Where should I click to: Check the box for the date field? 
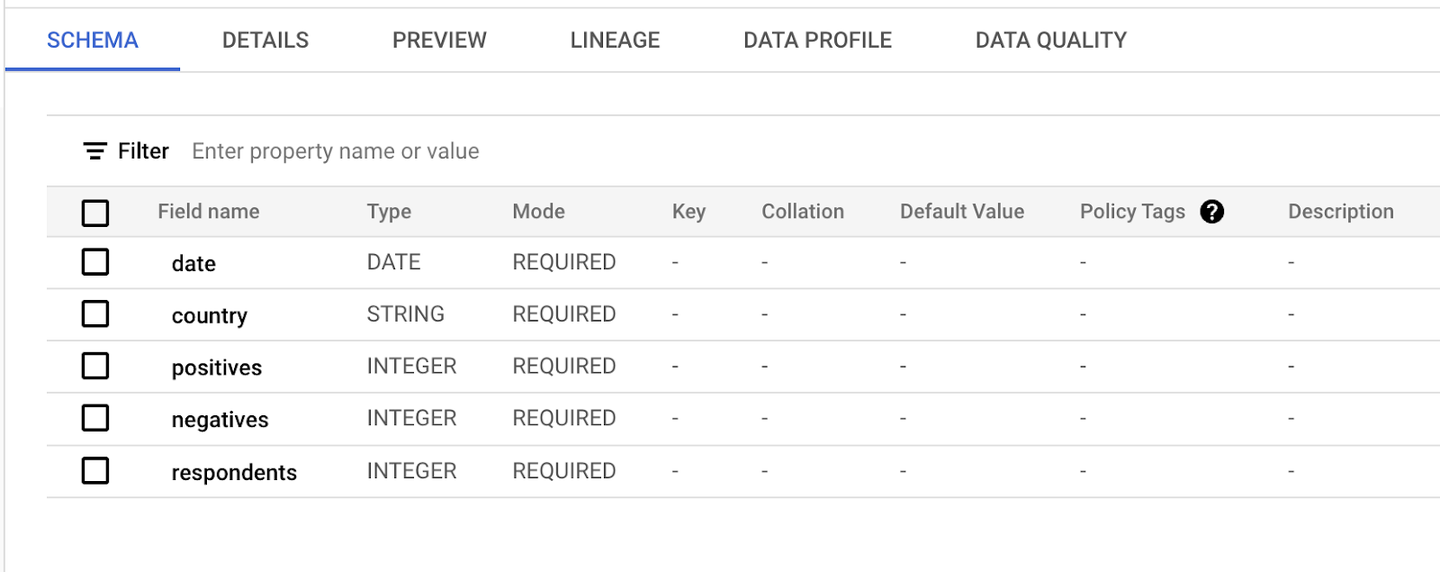pos(95,263)
